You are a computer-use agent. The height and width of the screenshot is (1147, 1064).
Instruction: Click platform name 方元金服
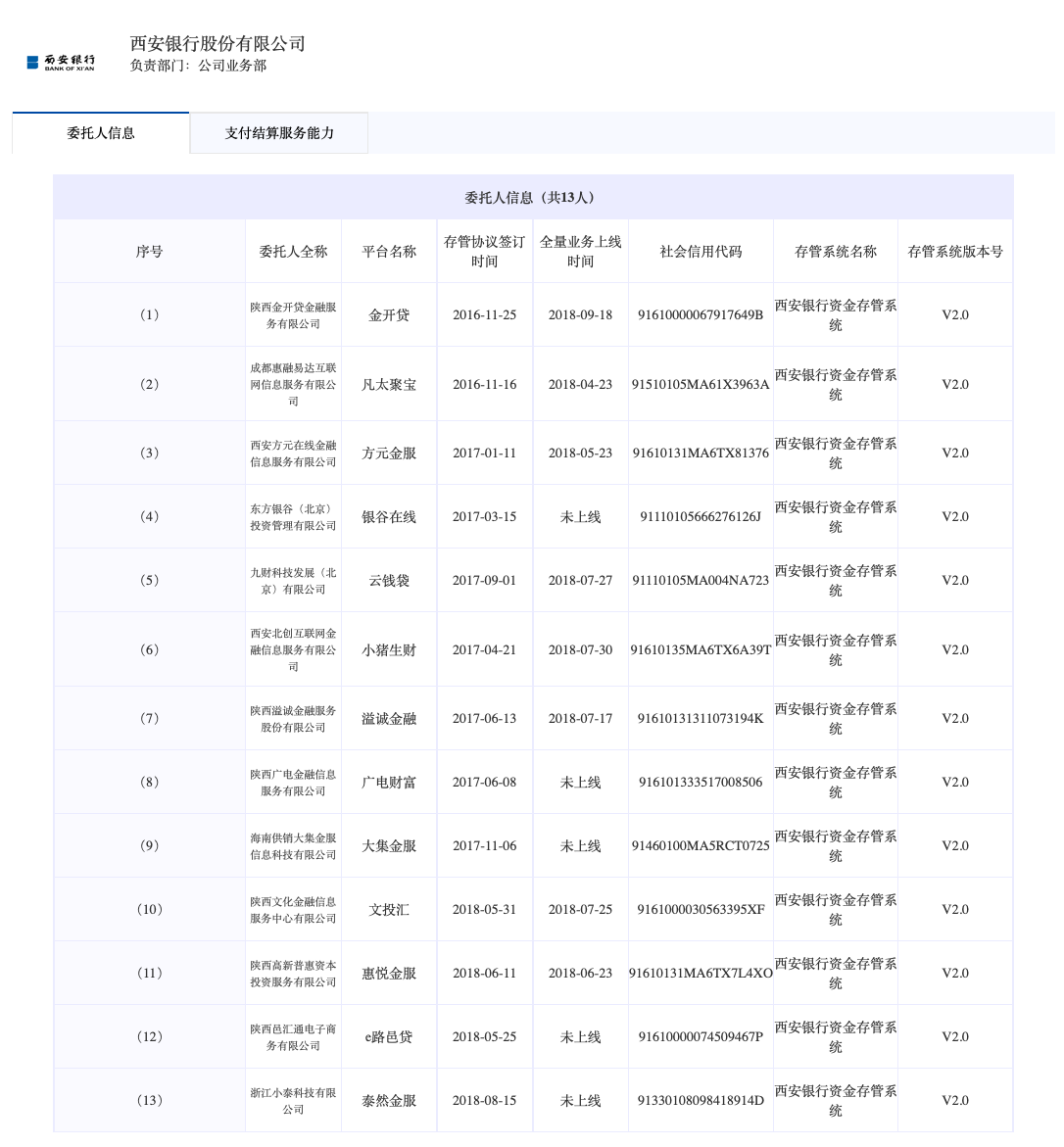click(x=389, y=454)
